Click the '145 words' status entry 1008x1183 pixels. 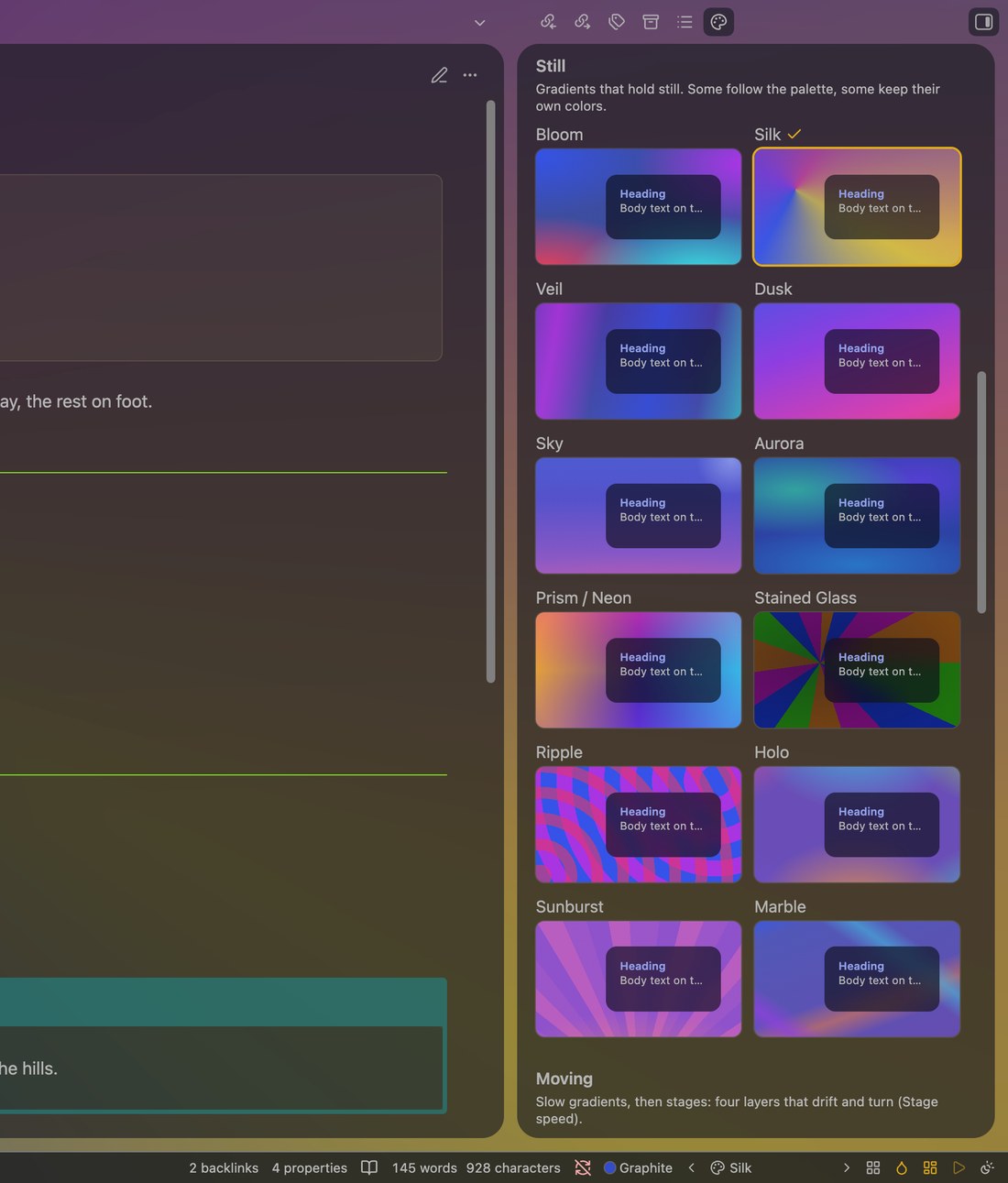(x=424, y=1167)
